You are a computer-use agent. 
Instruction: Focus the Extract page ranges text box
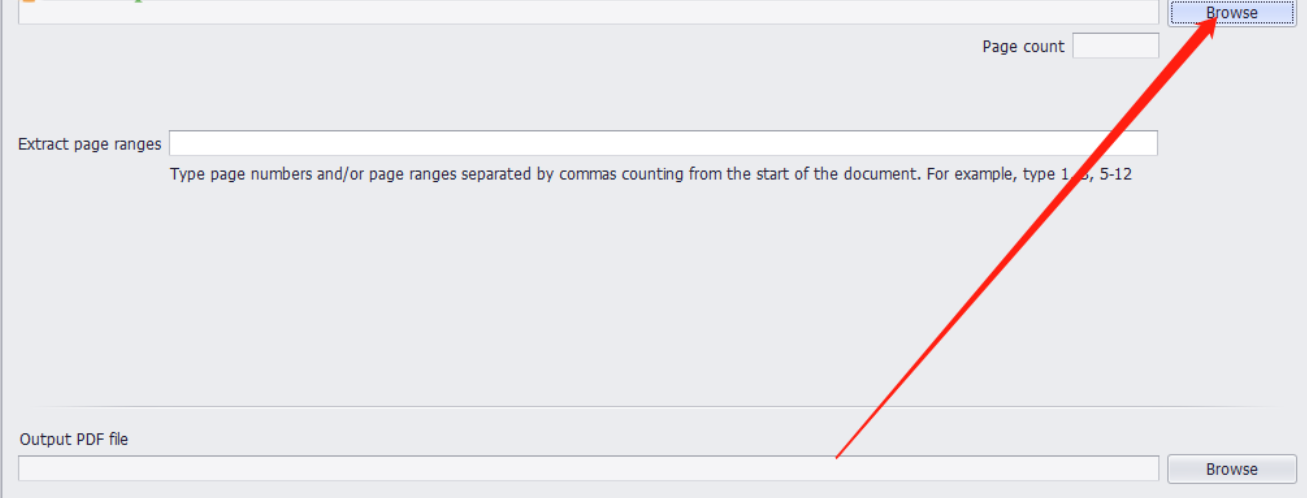tap(662, 143)
